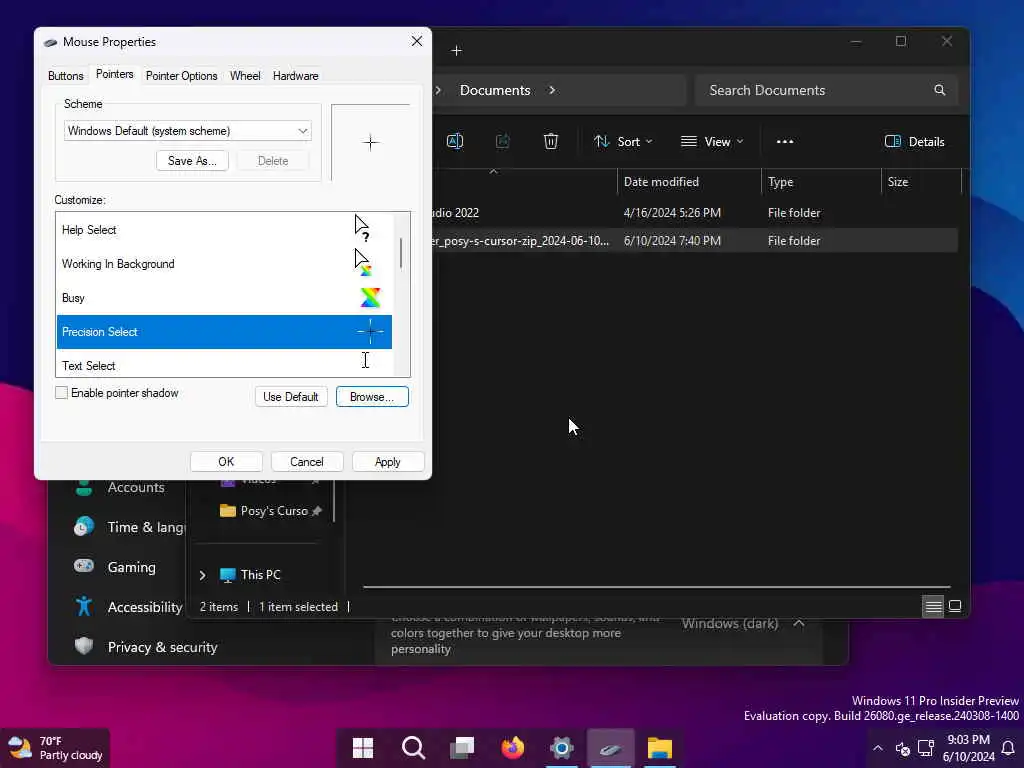Sort by Type column header

[821, 182]
